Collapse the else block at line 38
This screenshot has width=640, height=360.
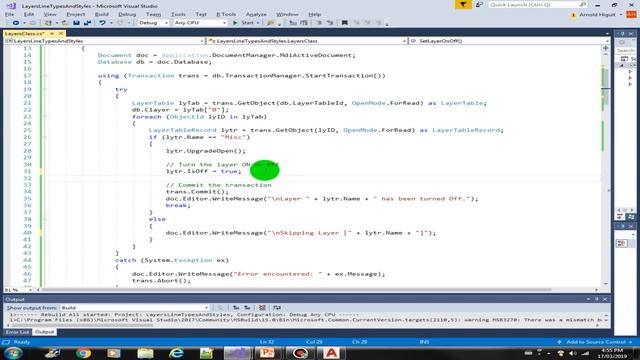click(45, 219)
